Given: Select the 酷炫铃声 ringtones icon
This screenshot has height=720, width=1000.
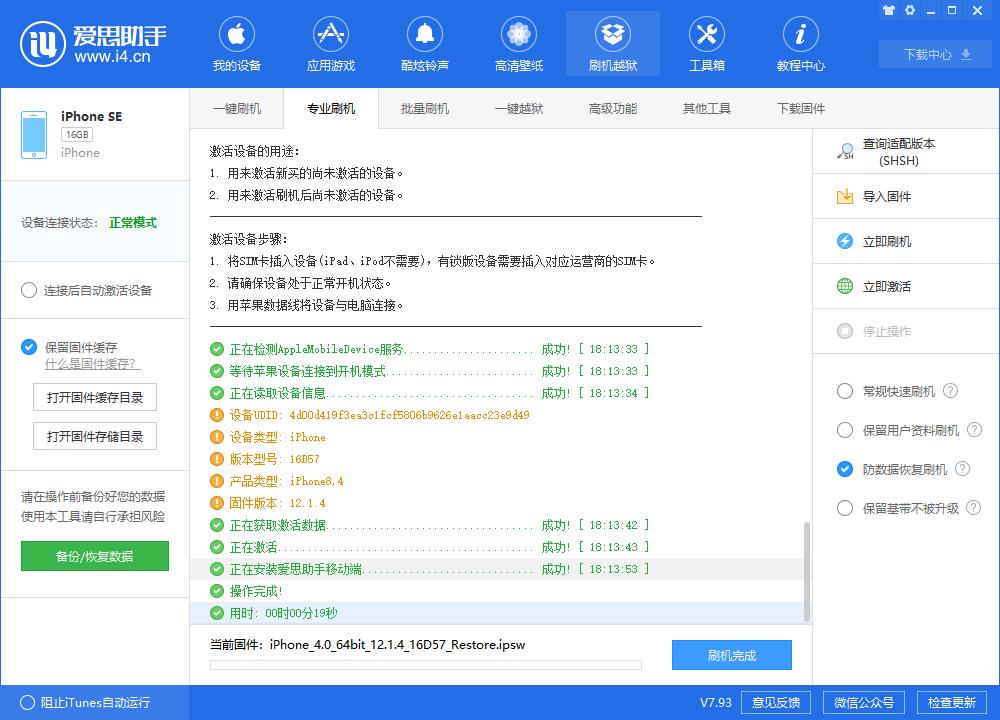Looking at the screenshot, I should coord(424,43).
